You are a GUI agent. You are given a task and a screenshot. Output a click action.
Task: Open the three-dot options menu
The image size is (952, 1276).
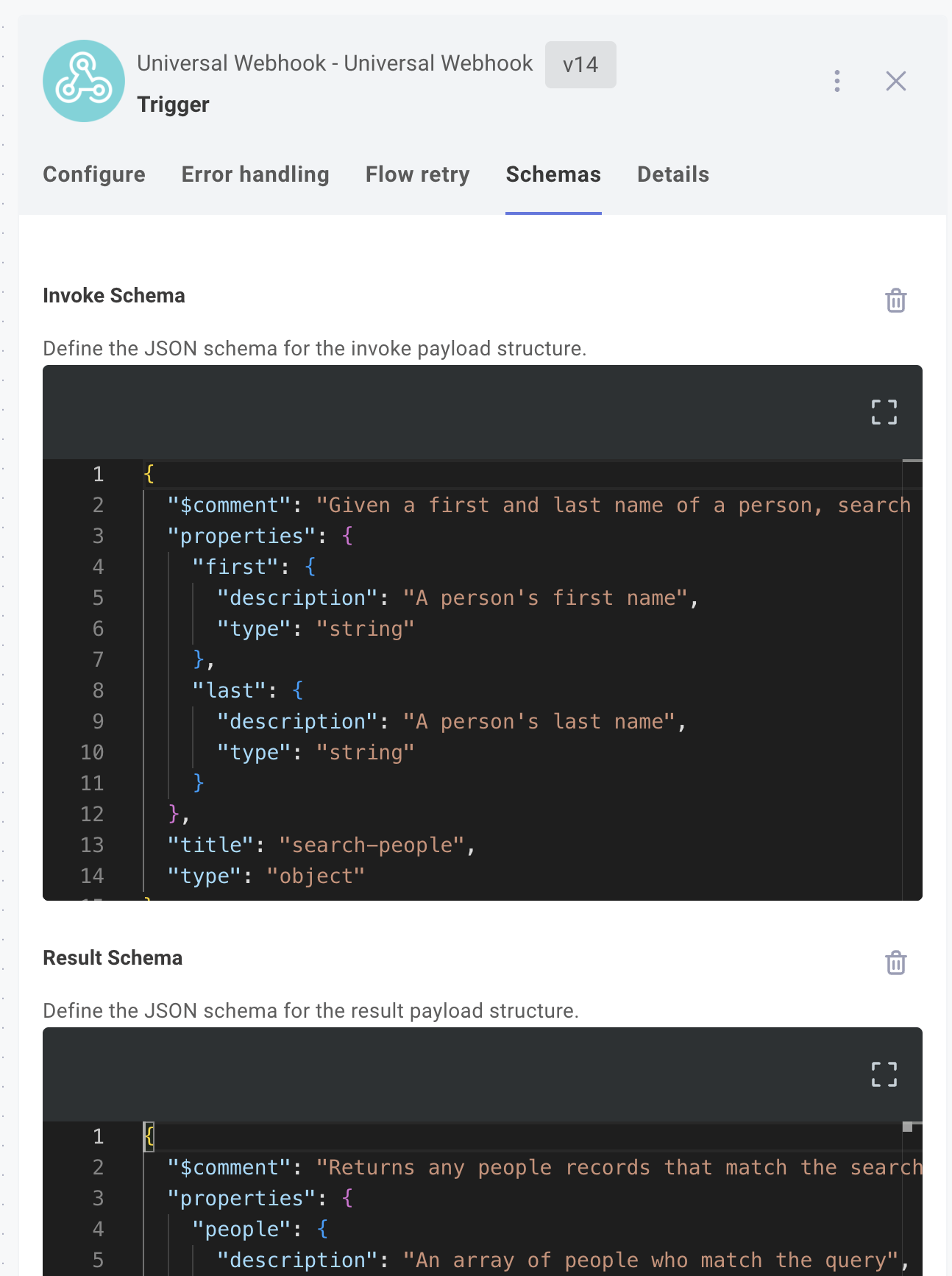coord(836,81)
